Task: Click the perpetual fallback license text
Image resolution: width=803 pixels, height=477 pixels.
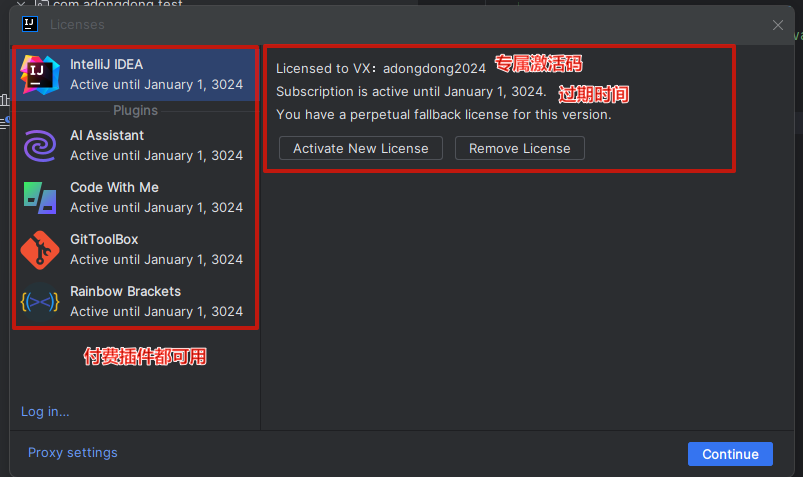Action: [x=443, y=115]
